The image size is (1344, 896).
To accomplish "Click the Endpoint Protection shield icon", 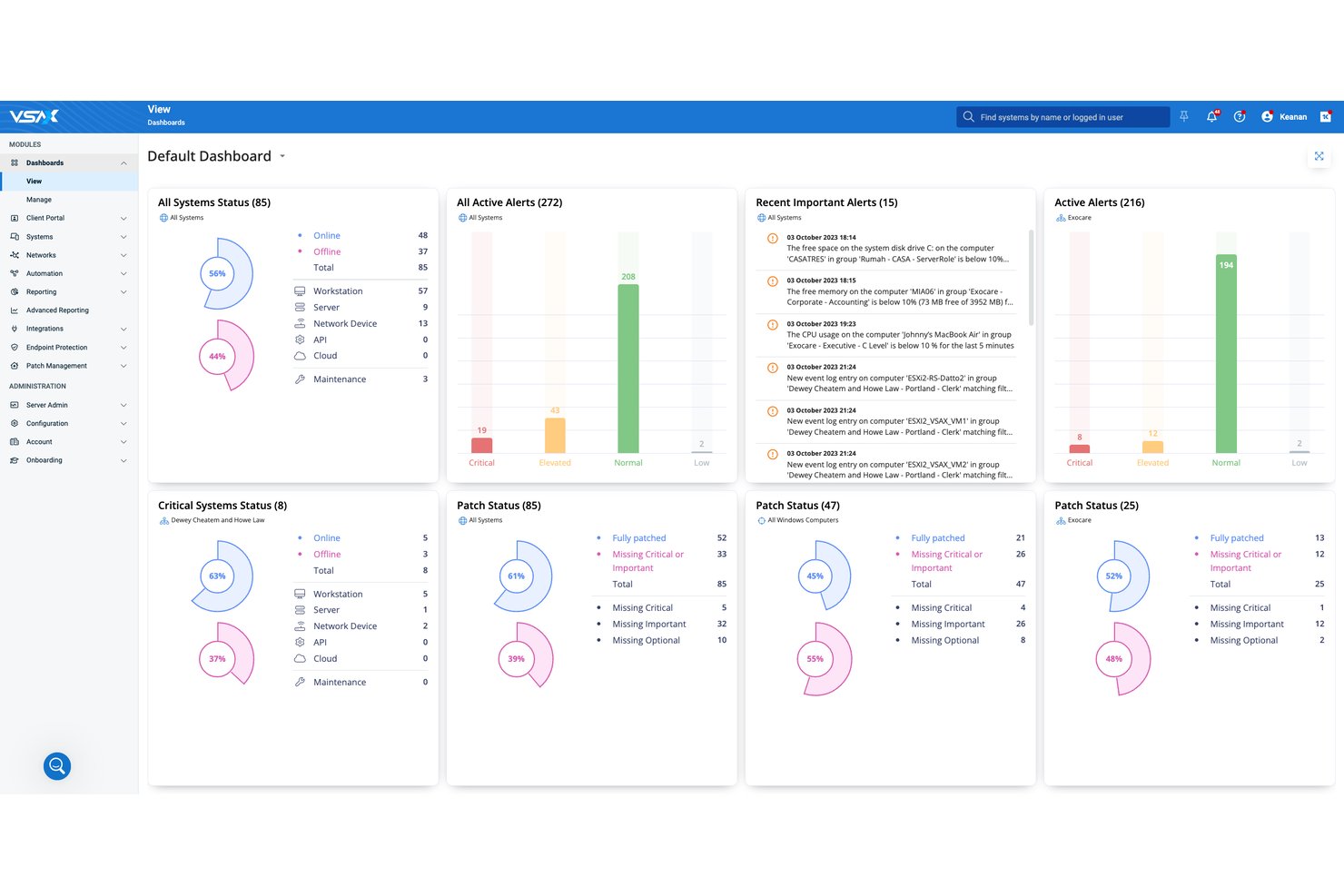I will tap(15, 347).
